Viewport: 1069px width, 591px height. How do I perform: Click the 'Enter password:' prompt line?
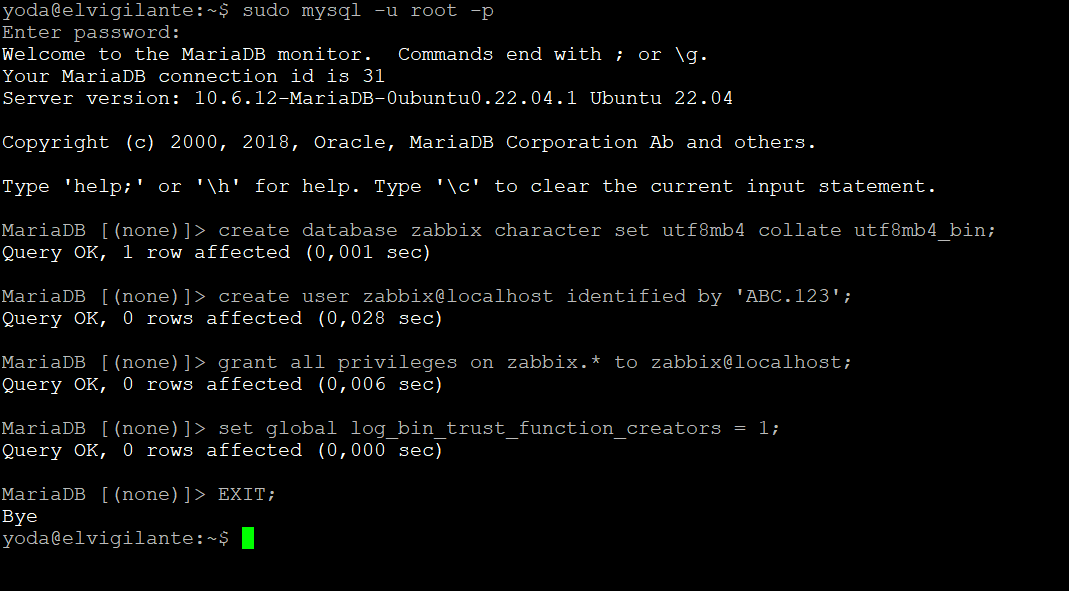(91, 33)
